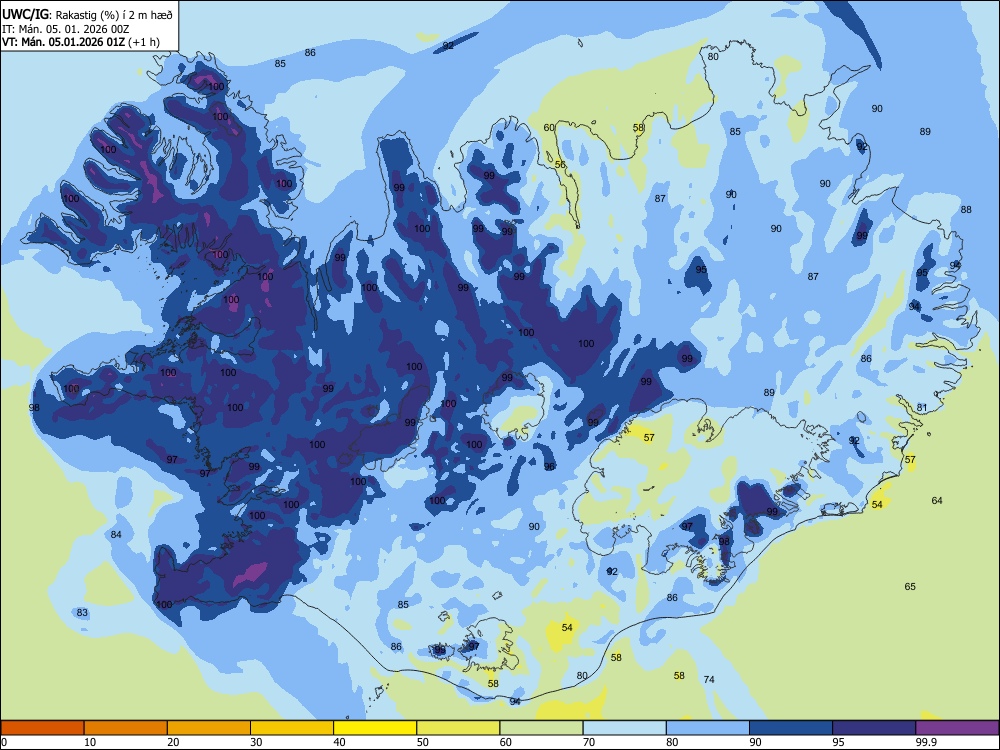Image resolution: width=1000 pixels, height=750 pixels.
Task: Select the 'IT: Mán. 05. 01. 2026 00Z' line
Action: pos(66,29)
